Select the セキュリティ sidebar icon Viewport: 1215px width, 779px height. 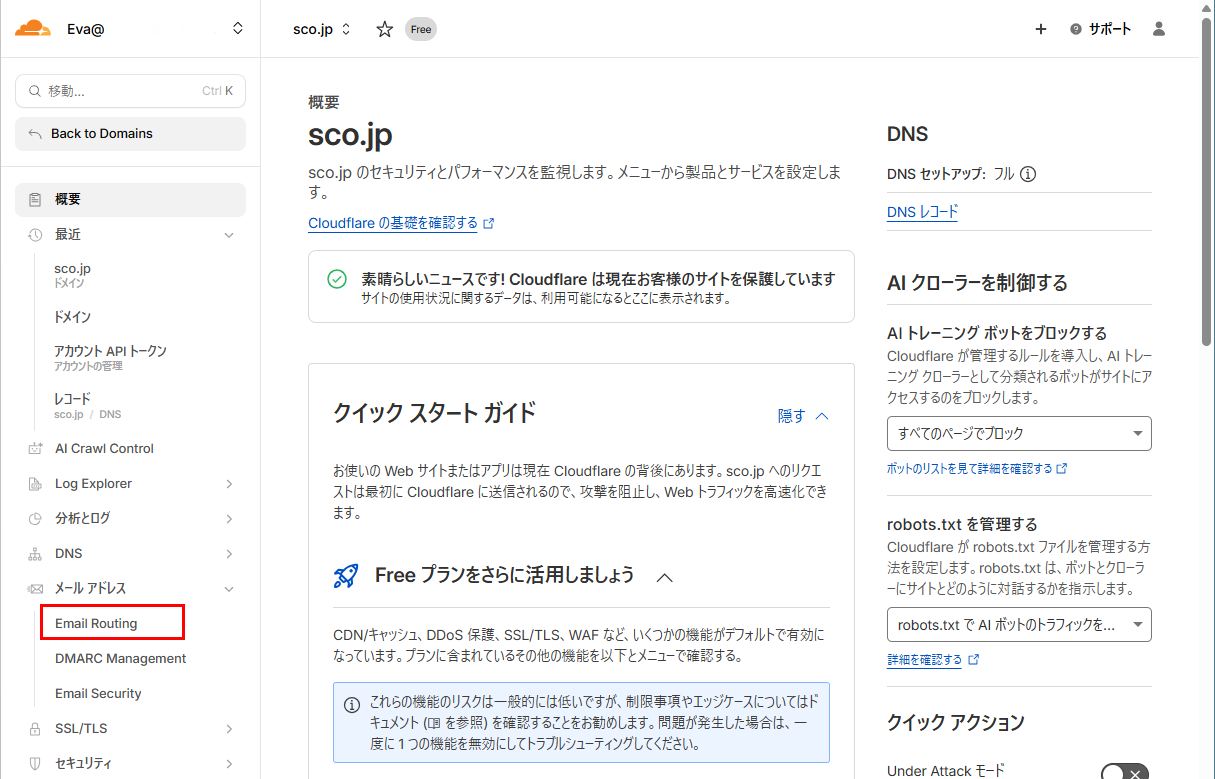(34, 762)
